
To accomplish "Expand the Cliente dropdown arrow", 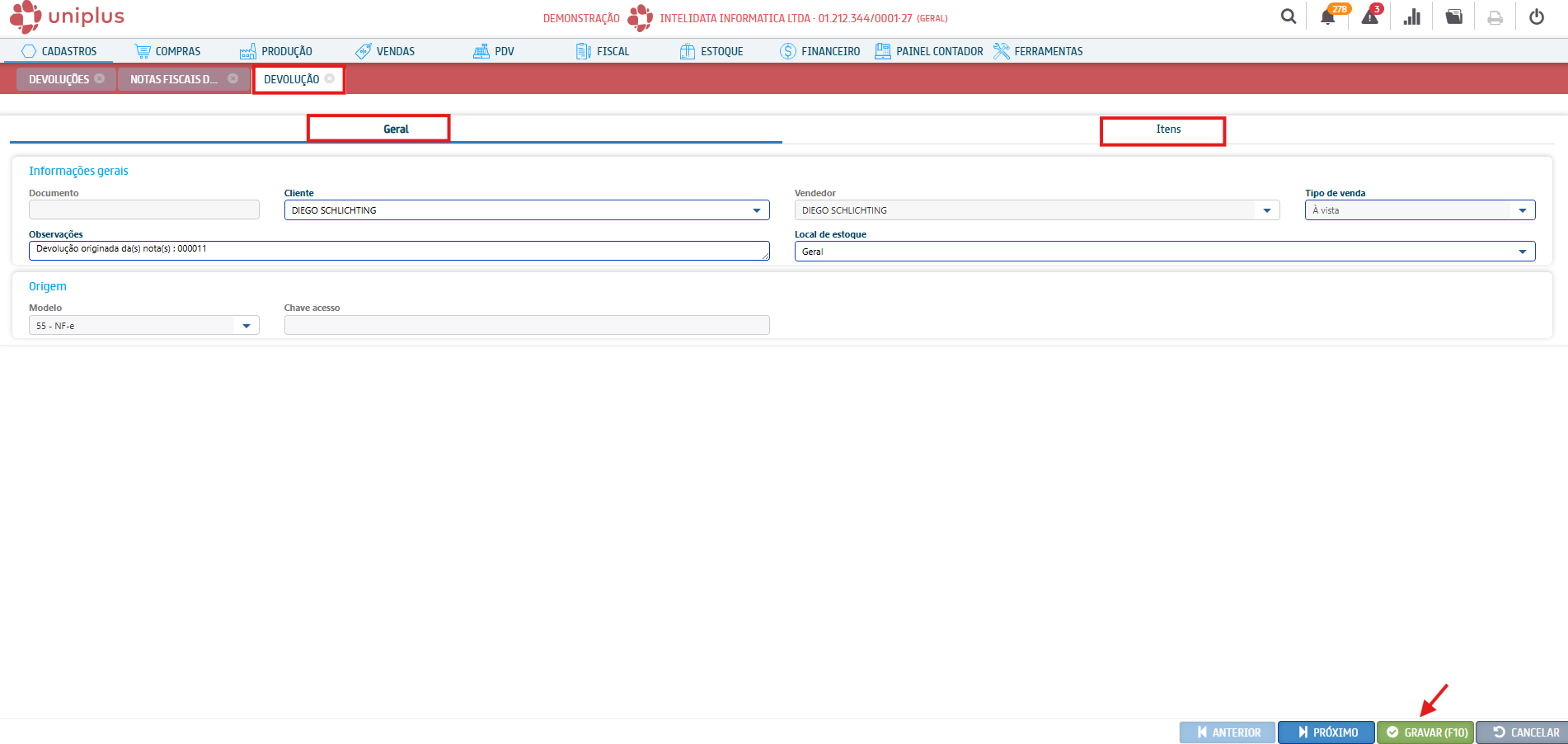I will [757, 210].
